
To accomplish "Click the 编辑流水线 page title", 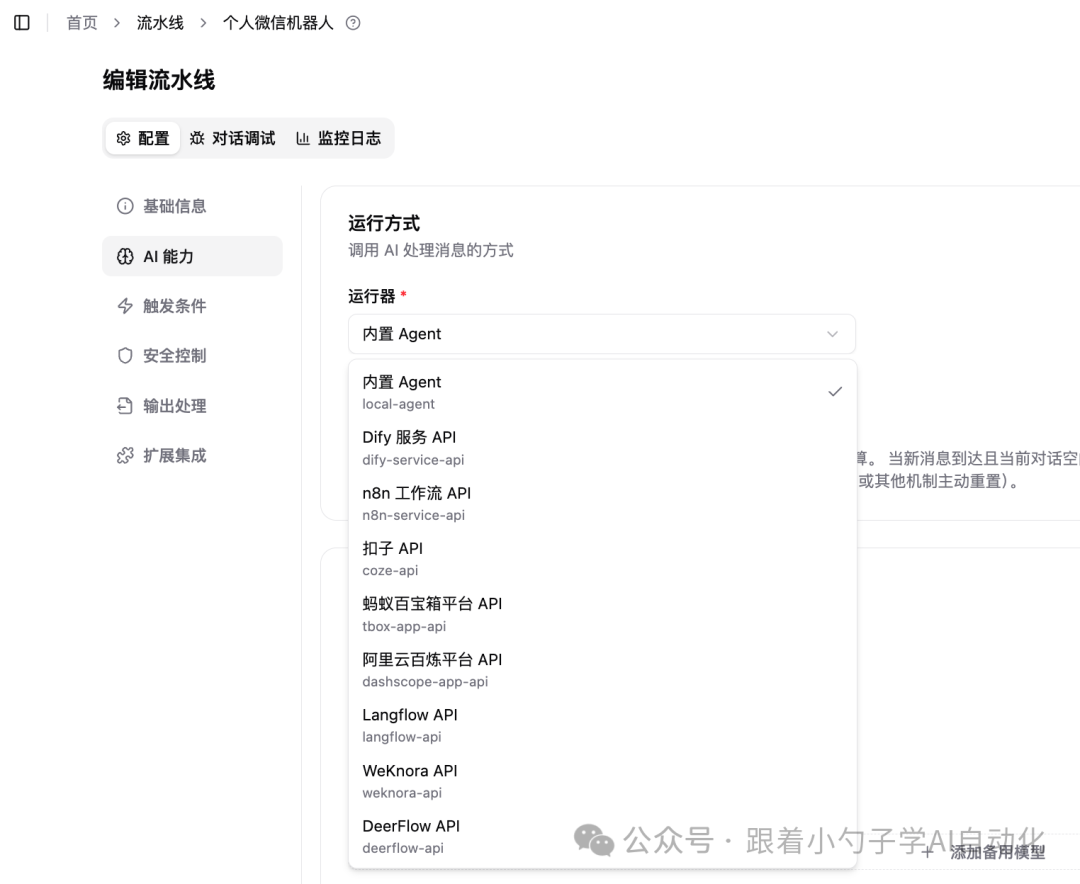I will (x=159, y=80).
